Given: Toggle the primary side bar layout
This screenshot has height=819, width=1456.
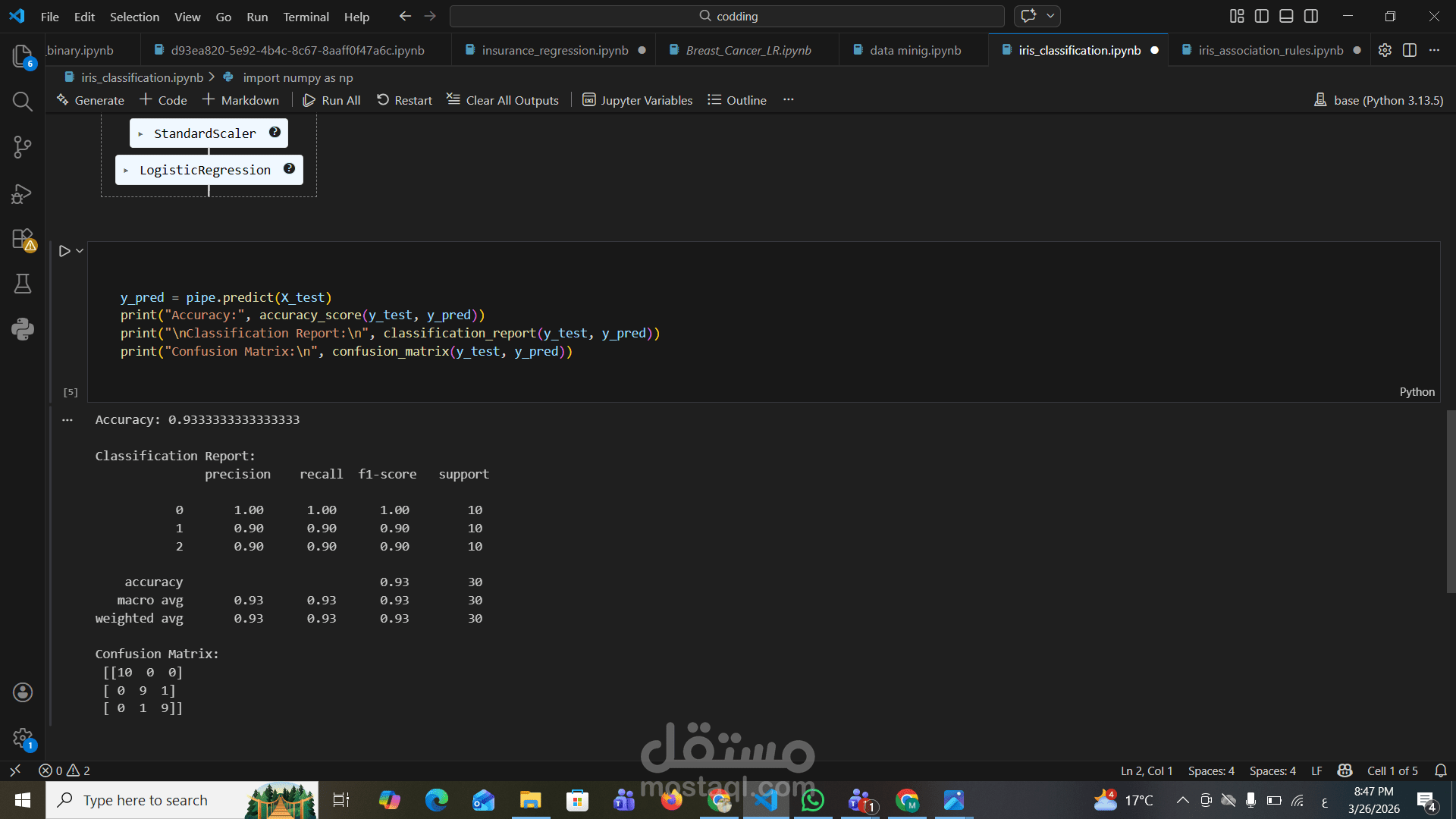Looking at the screenshot, I should click(1261, 16).
